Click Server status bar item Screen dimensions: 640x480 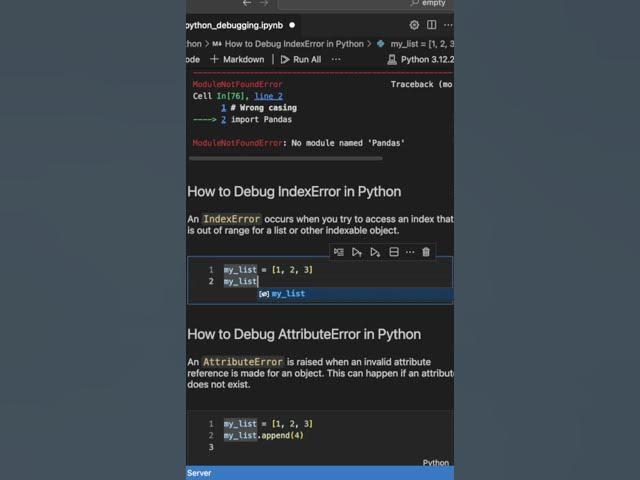199,473
